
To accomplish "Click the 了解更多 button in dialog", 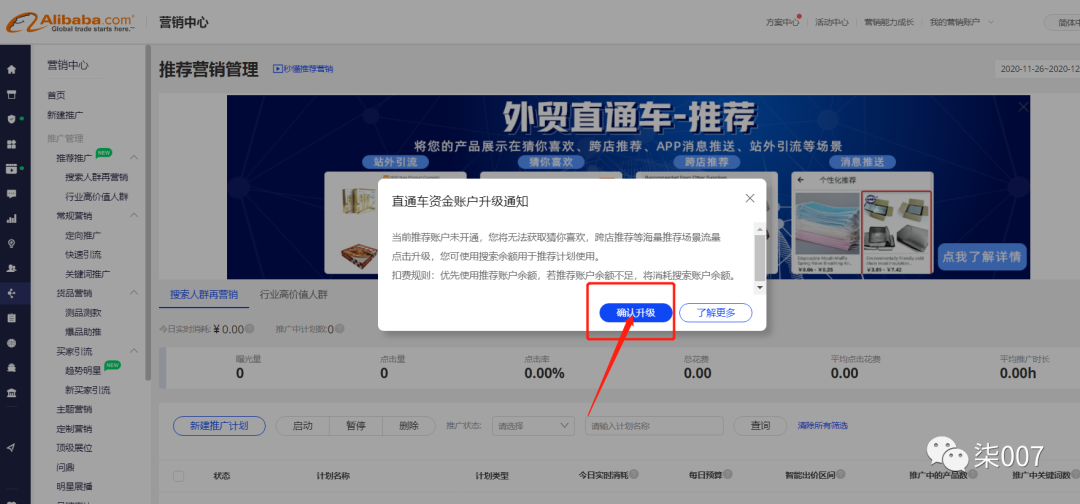I will (x=716, y=313).
